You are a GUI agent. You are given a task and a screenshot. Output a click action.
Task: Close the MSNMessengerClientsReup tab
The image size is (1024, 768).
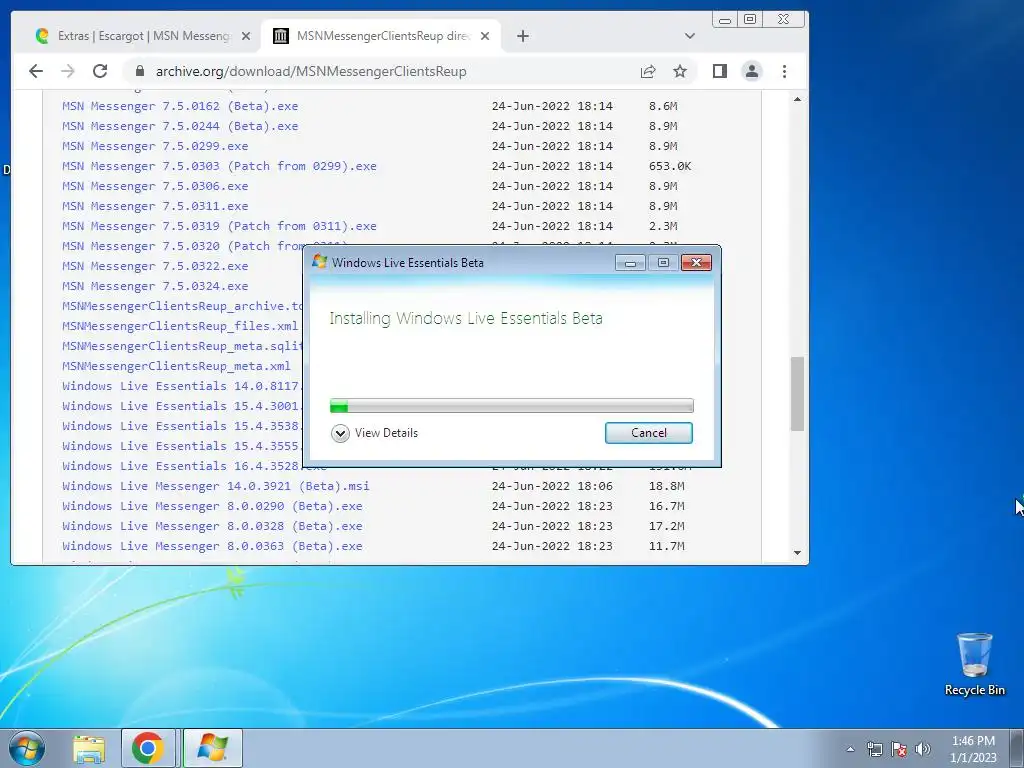pos(485,36)
